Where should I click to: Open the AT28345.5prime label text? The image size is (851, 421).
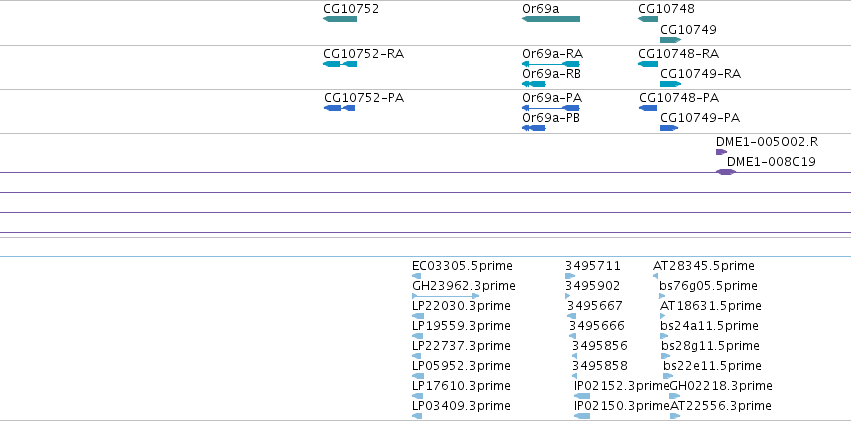tap(703, 266)
